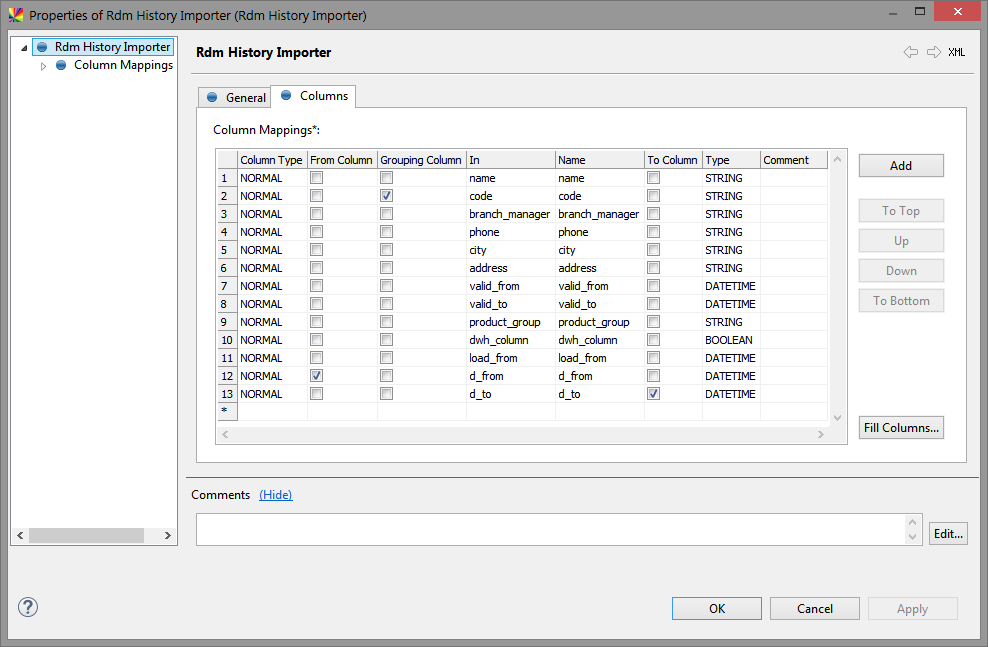Click the horizontal scrollbar below the mappings grid

pos(520,434)
